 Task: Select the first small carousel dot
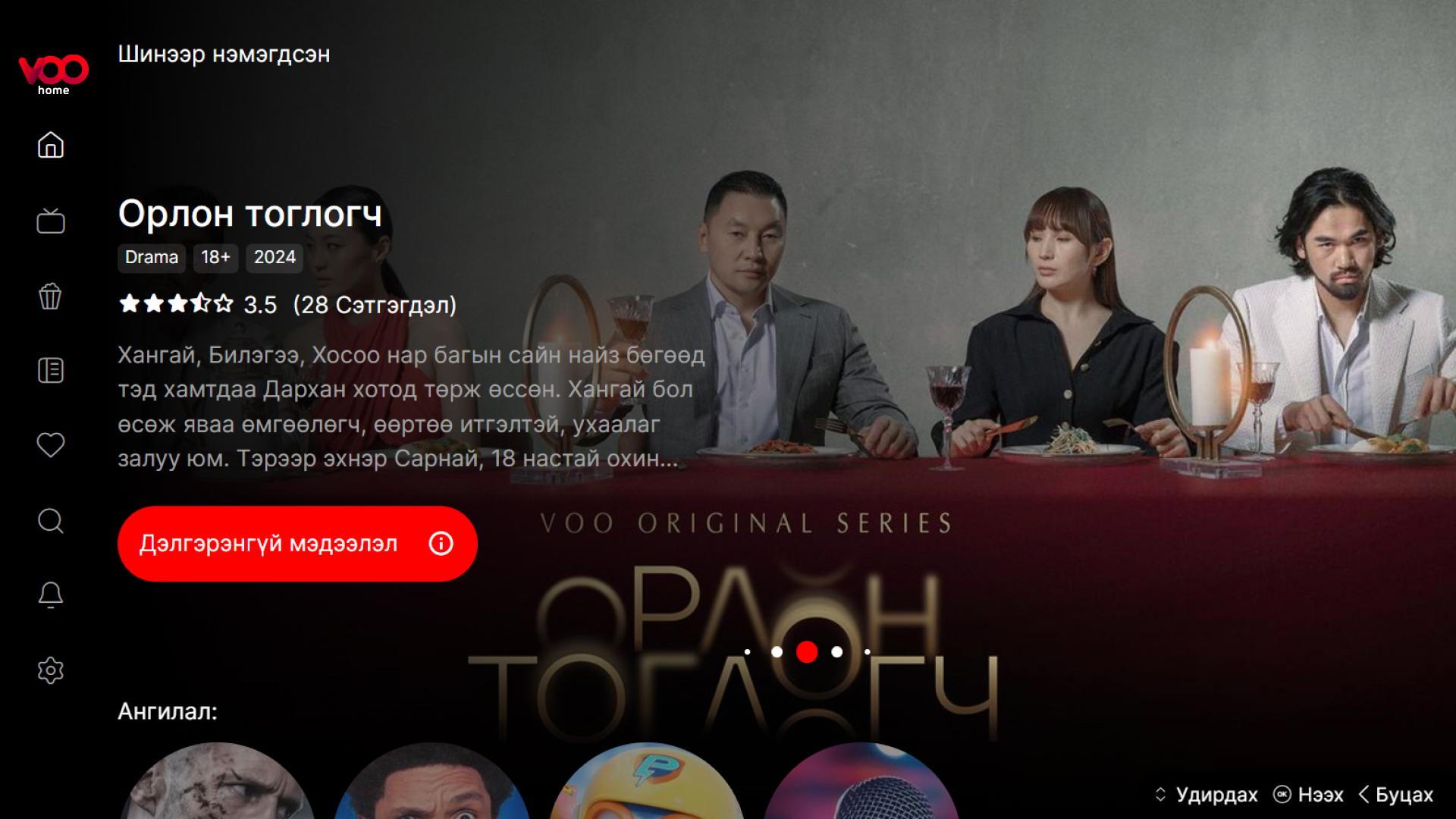click(x=747, y=651)
